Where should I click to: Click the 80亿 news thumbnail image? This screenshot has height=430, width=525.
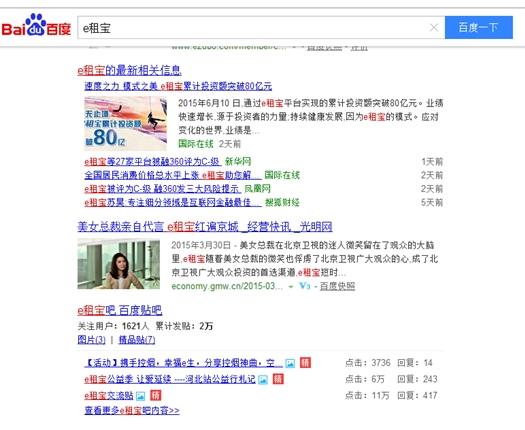point(126,123)
